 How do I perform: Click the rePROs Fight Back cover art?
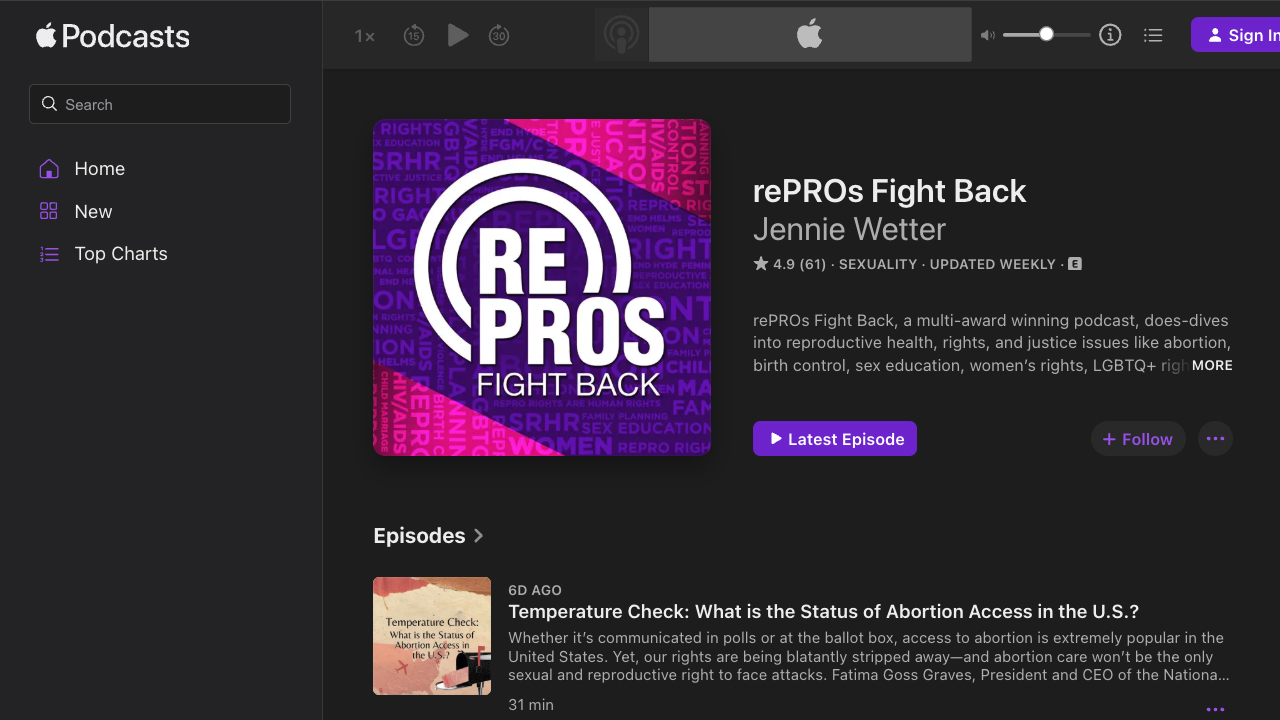coord(542,288)
